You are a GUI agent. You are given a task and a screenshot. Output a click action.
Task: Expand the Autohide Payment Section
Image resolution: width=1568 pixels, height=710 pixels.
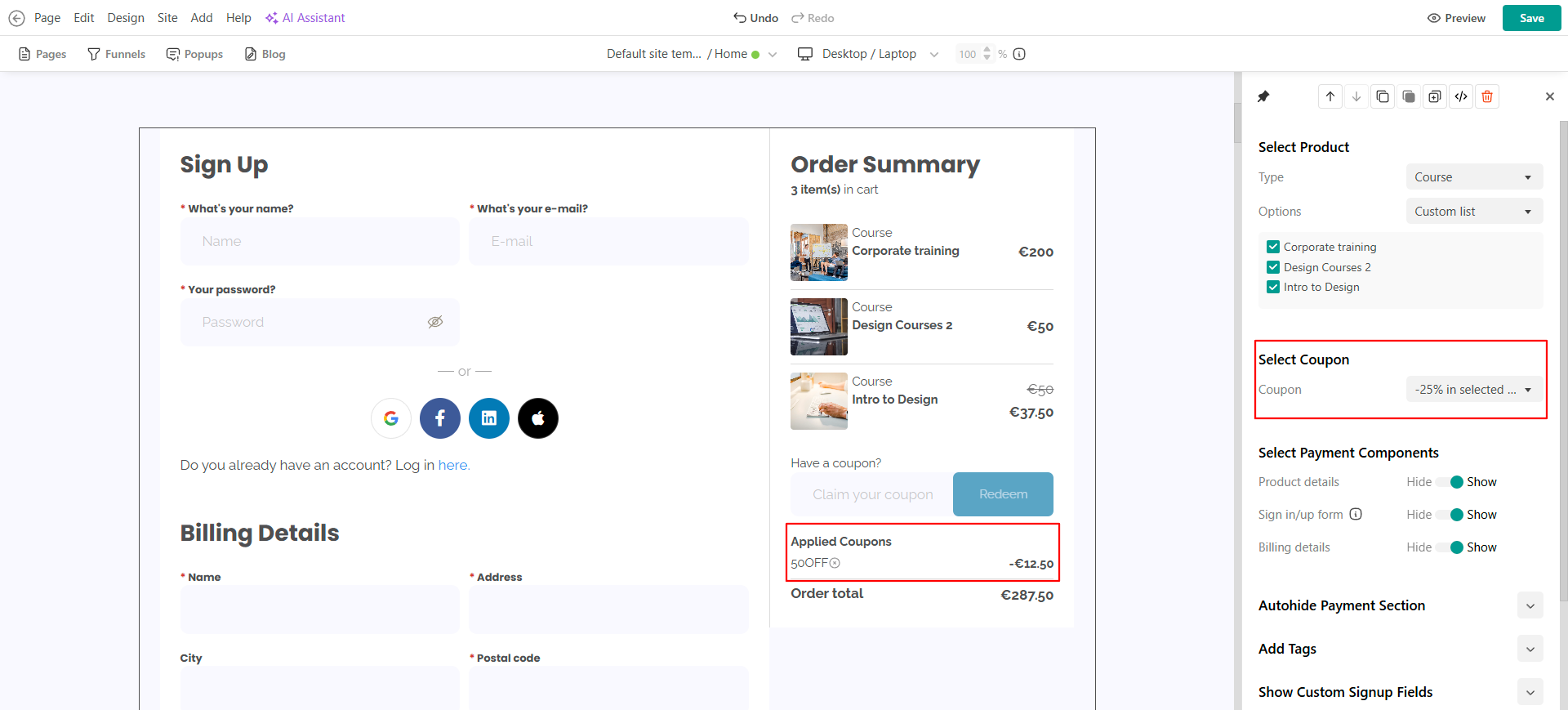(1530, 605)
